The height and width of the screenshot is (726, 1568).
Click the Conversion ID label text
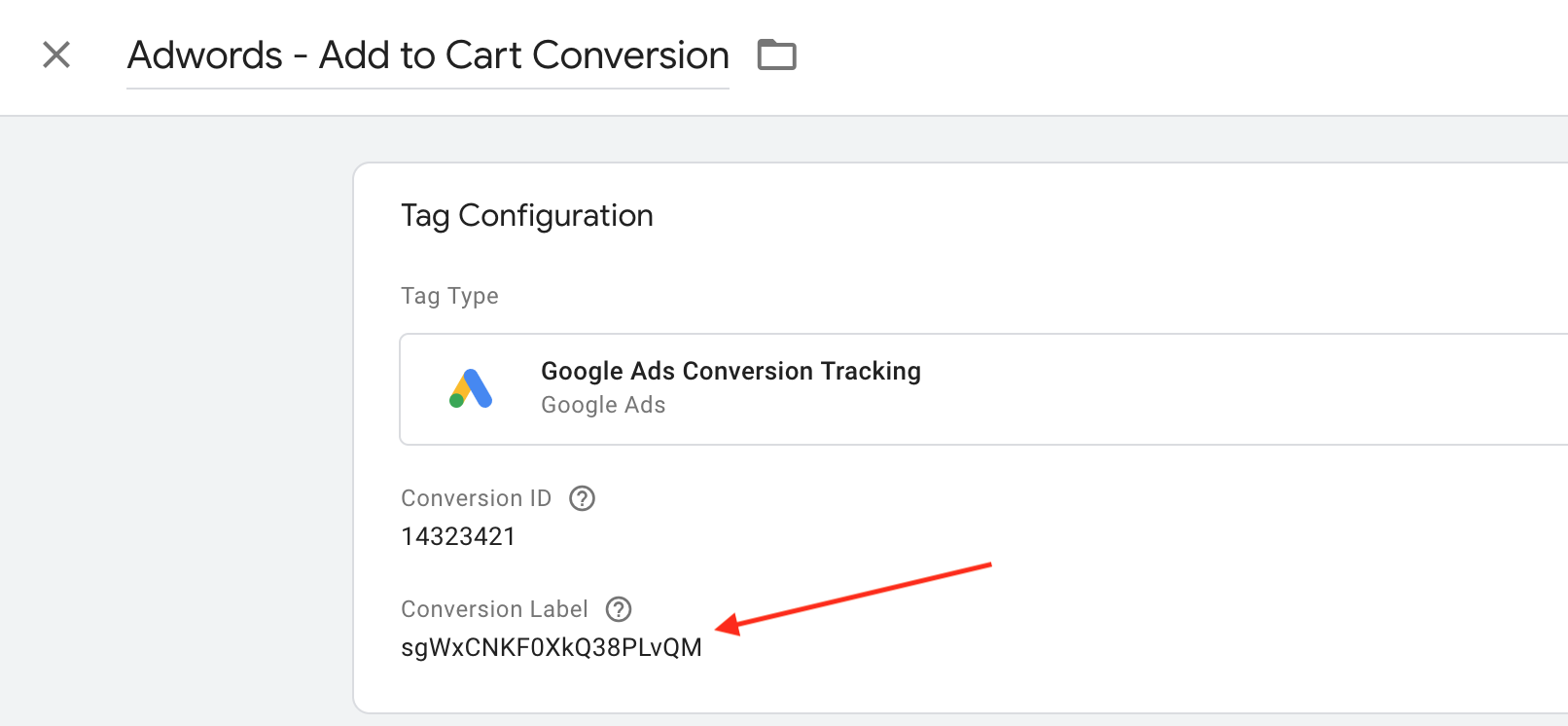(476, 498)
